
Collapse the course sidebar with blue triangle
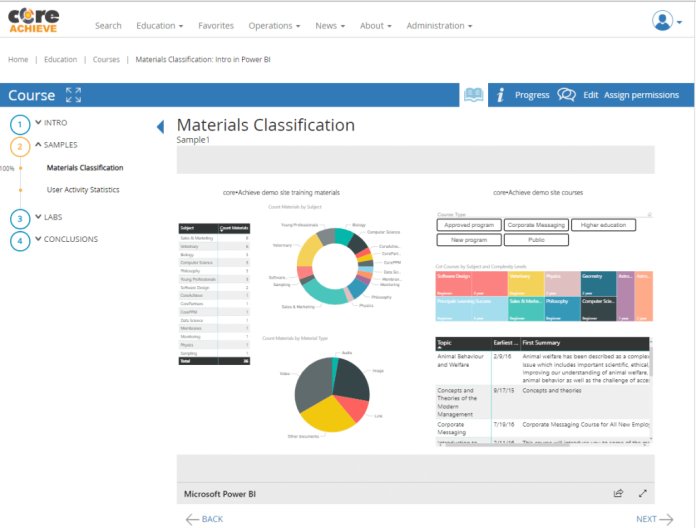[161, 127]
